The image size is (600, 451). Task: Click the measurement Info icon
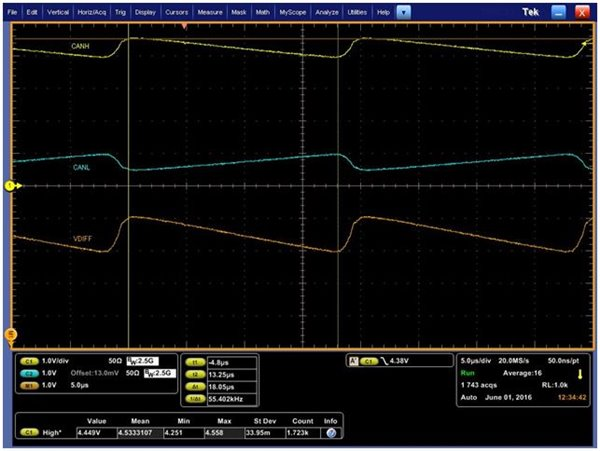click(x=328, y=434)
